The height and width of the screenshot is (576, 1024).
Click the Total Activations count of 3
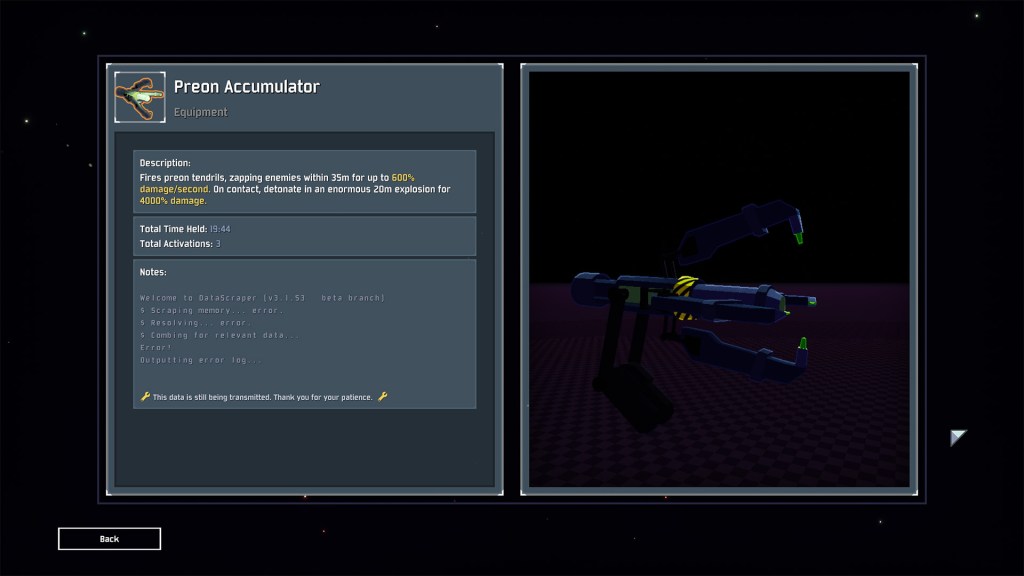point(218,243)
